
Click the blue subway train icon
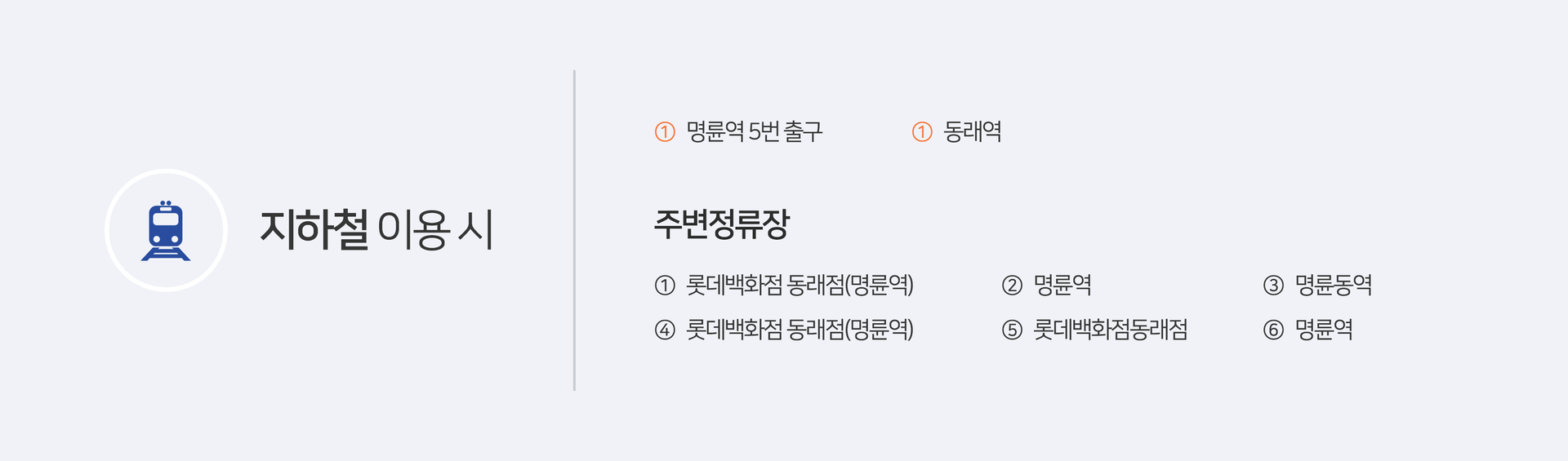click(166, 230)
